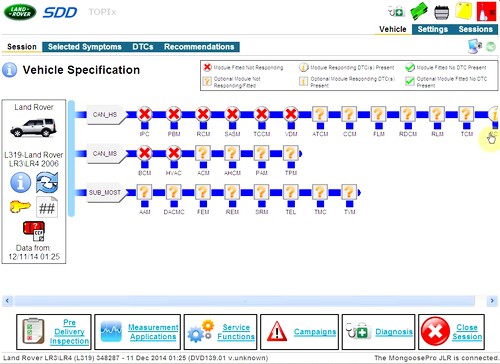Viewport: 500px width, 364px height.
Task: Click the horizontal scrollbar track
Action: click(244, 301)
